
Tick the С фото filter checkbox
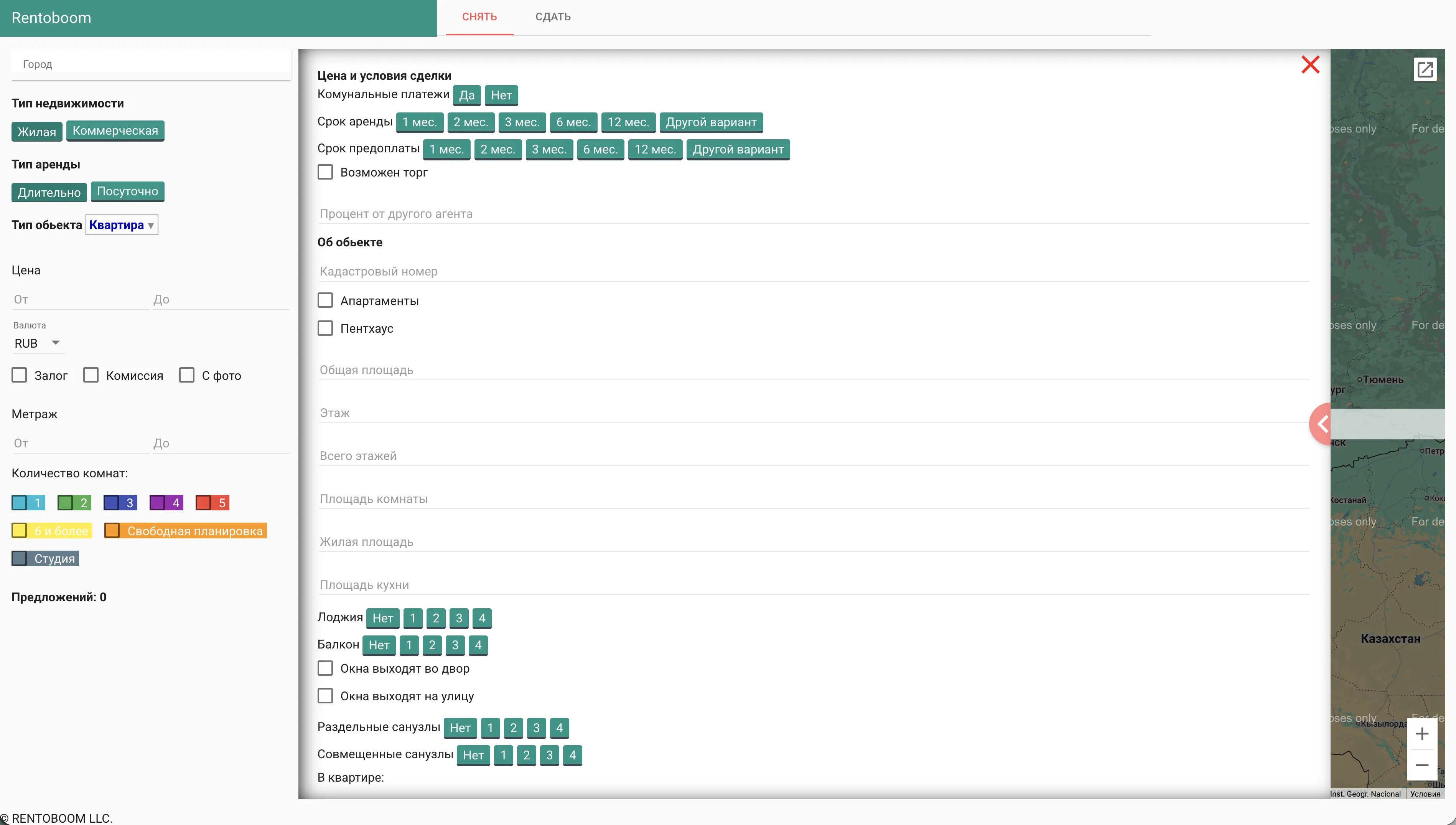(x=187, y=375)
